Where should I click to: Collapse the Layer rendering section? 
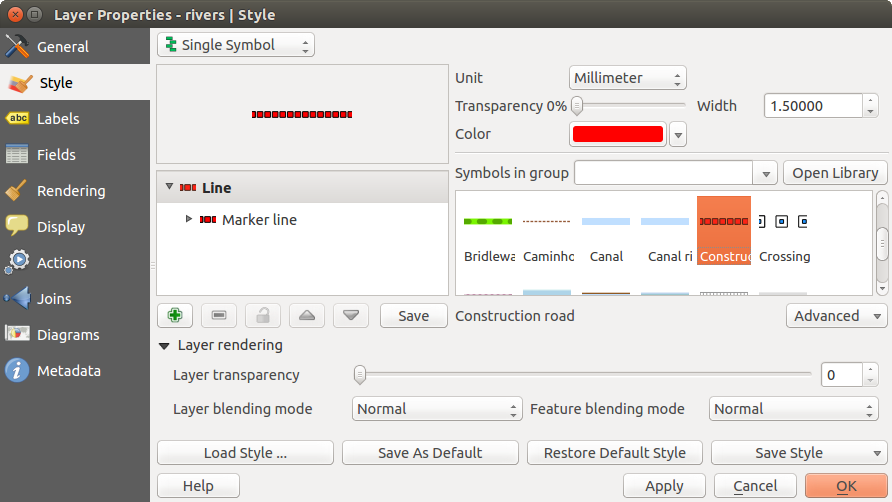click(164, 345)
